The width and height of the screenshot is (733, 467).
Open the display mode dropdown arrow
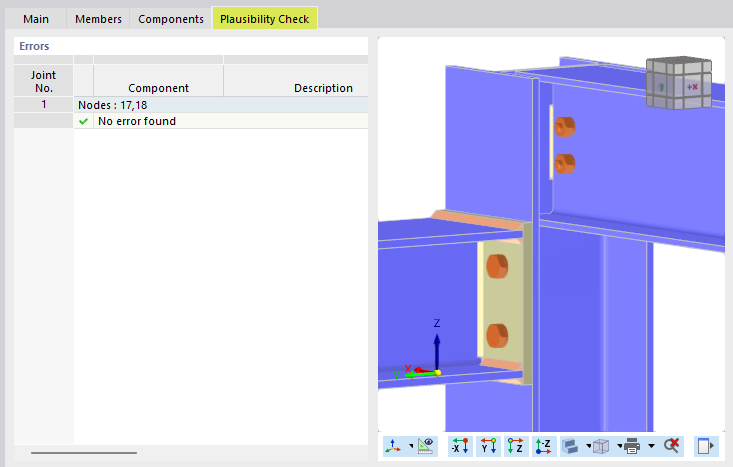coord(588,446)
